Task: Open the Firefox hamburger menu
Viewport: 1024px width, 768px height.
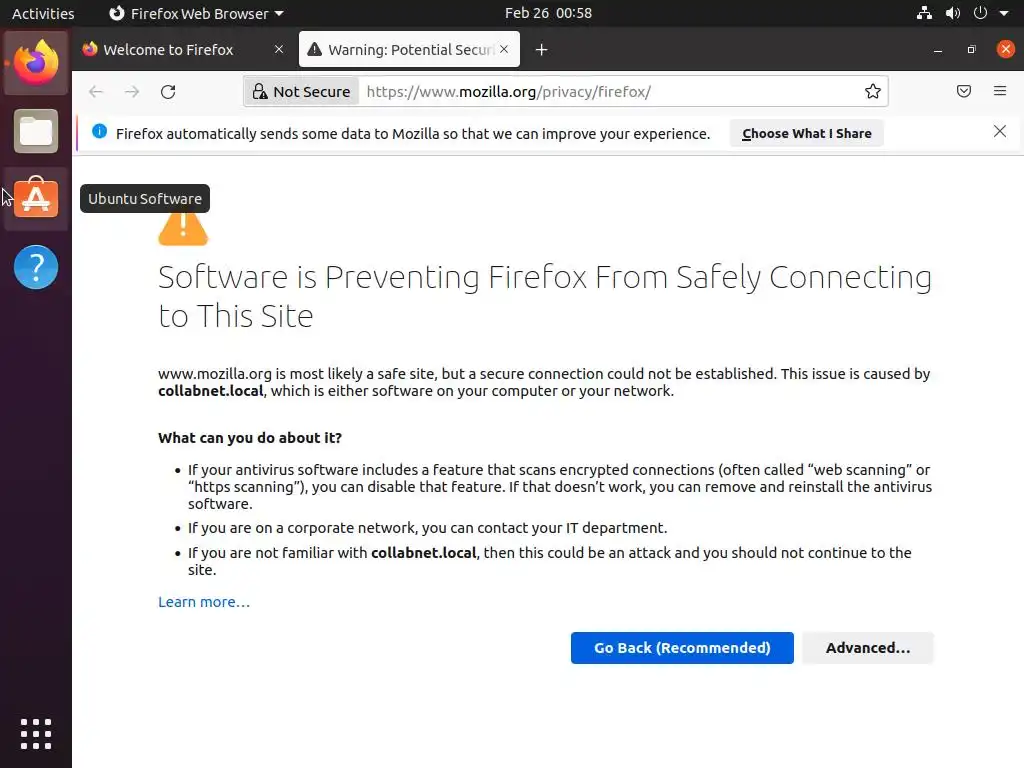Action: coord(1000,92)
